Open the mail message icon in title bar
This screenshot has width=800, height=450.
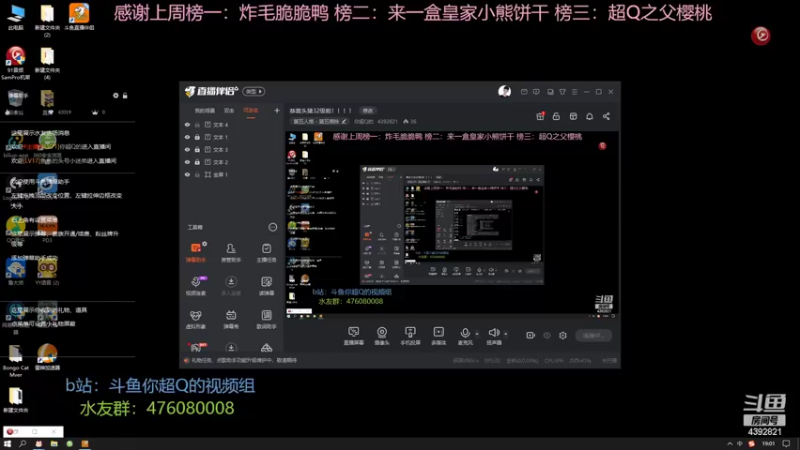tap(524, 92)
